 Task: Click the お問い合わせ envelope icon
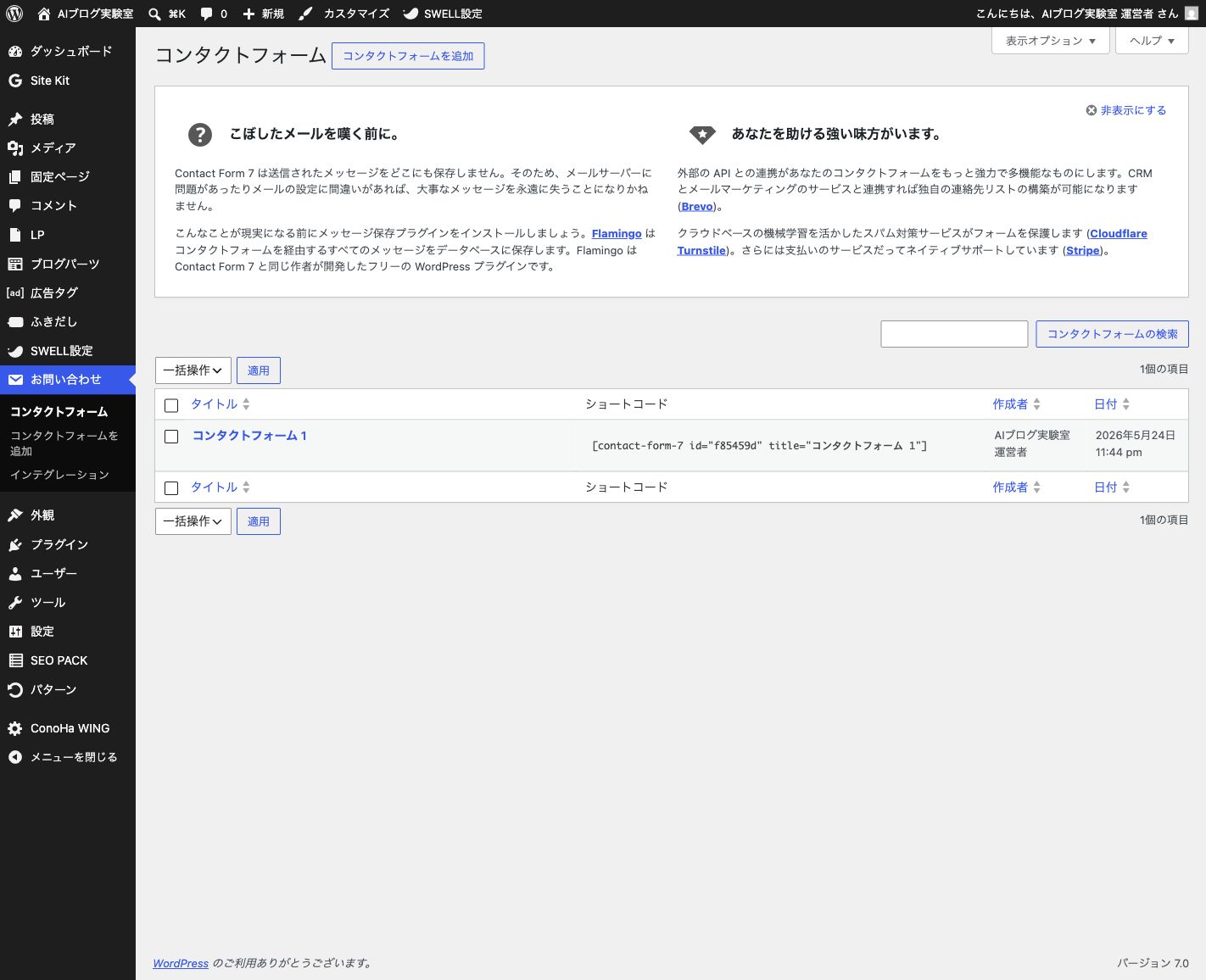coord(15,380)
